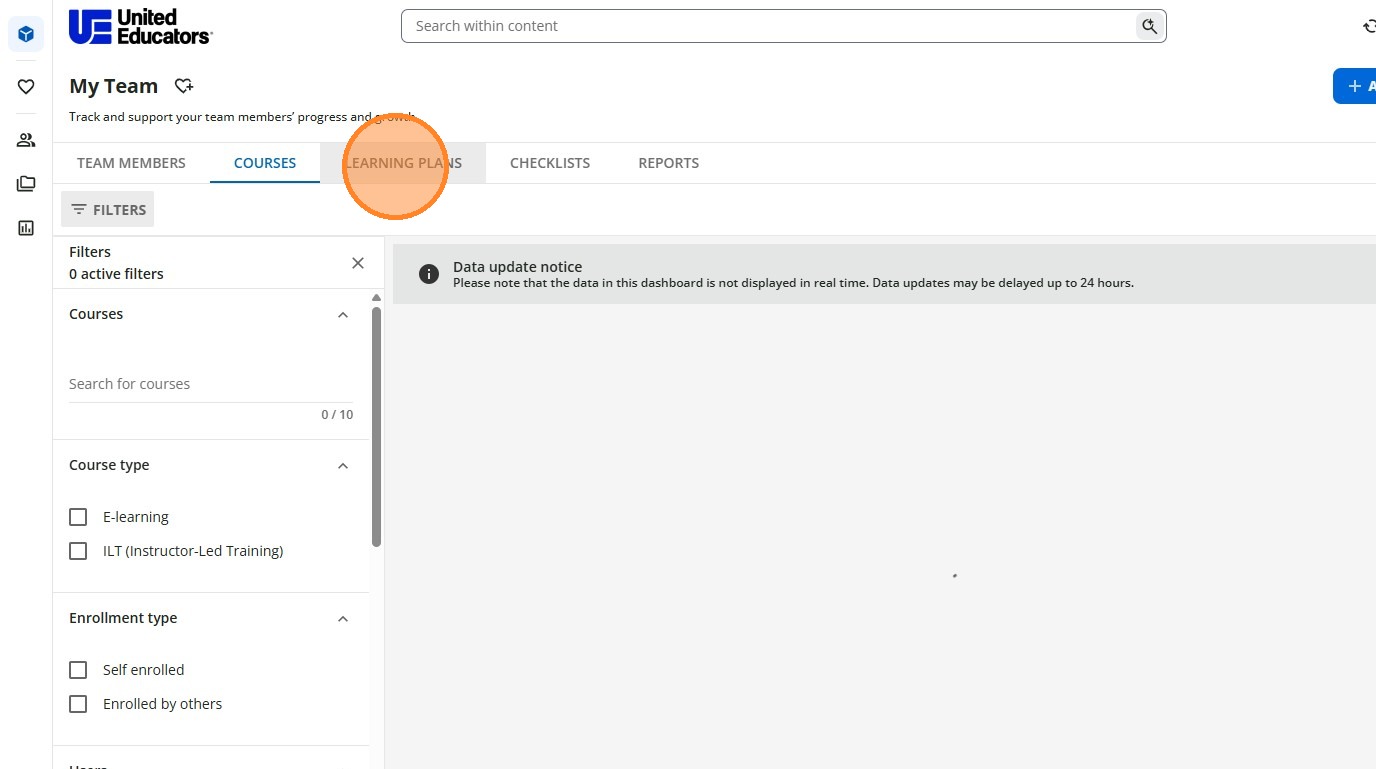The image size is (1376, 769).
Task: Check the Enrolled by others checkbox
Action: click(78, 704)
